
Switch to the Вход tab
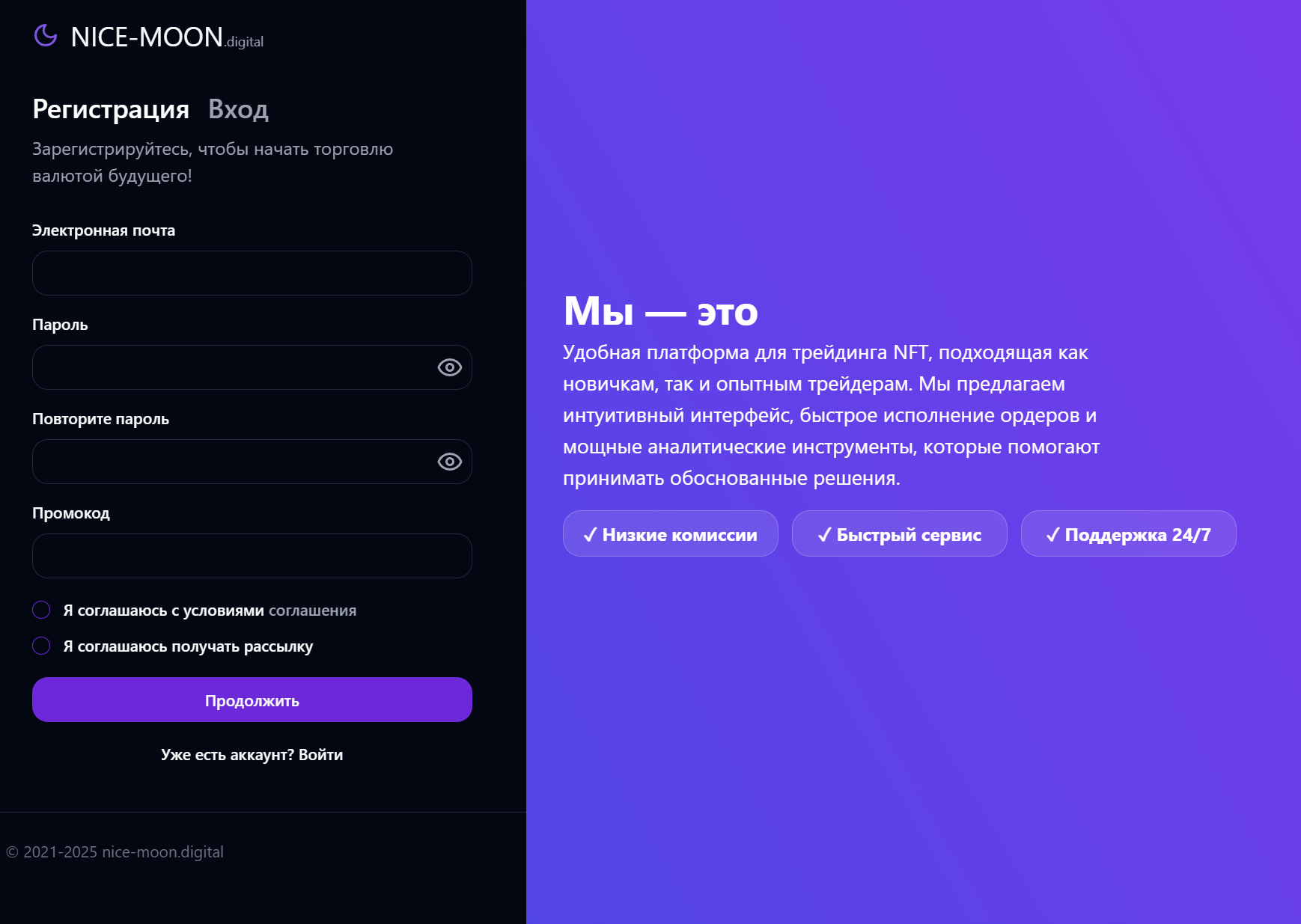point(238,109)
